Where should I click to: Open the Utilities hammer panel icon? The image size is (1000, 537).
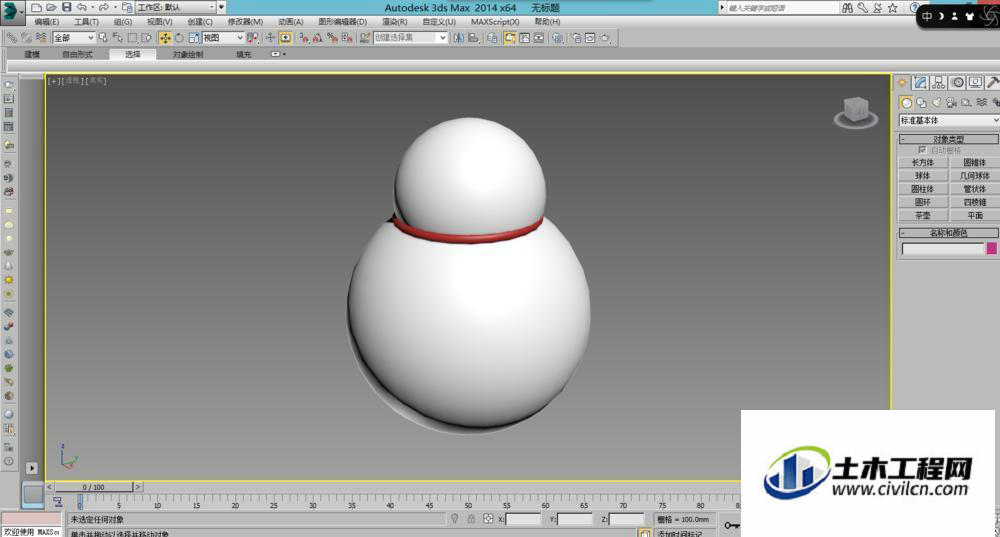click(992, 82)
